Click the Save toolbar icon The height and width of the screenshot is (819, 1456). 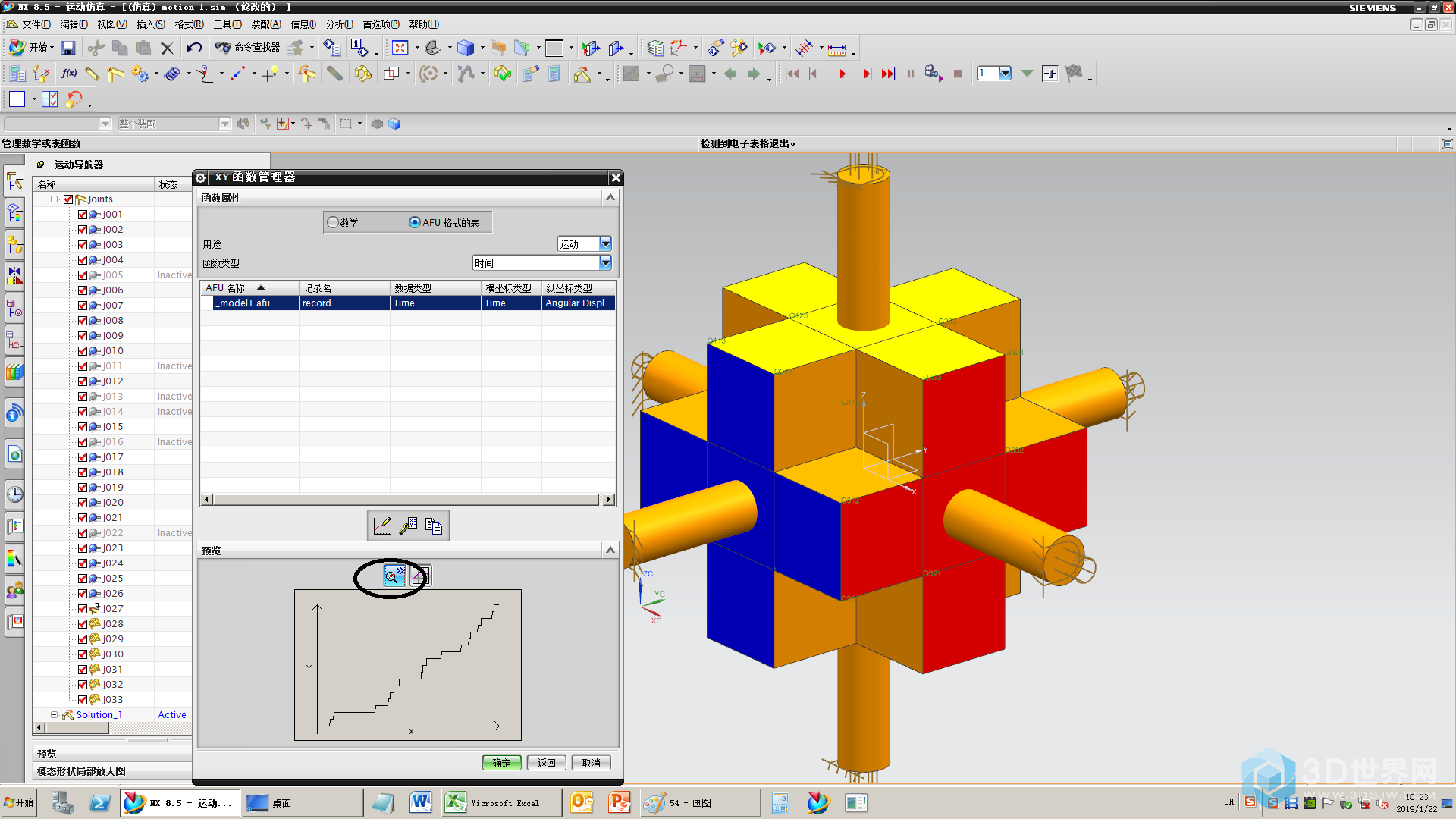pos(68,49)
